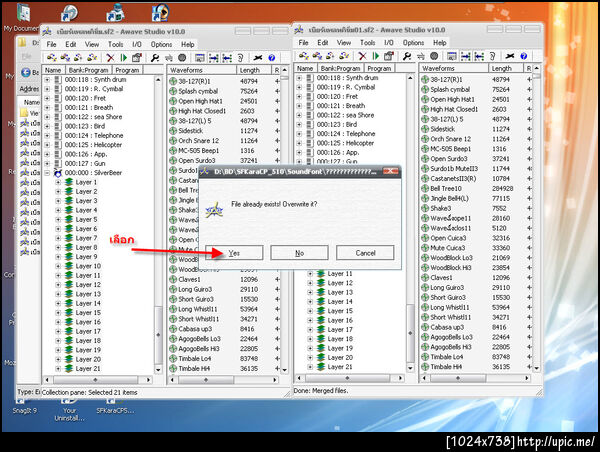
Task: Sort by Waveforms column, left window
Action: point(202,70)
